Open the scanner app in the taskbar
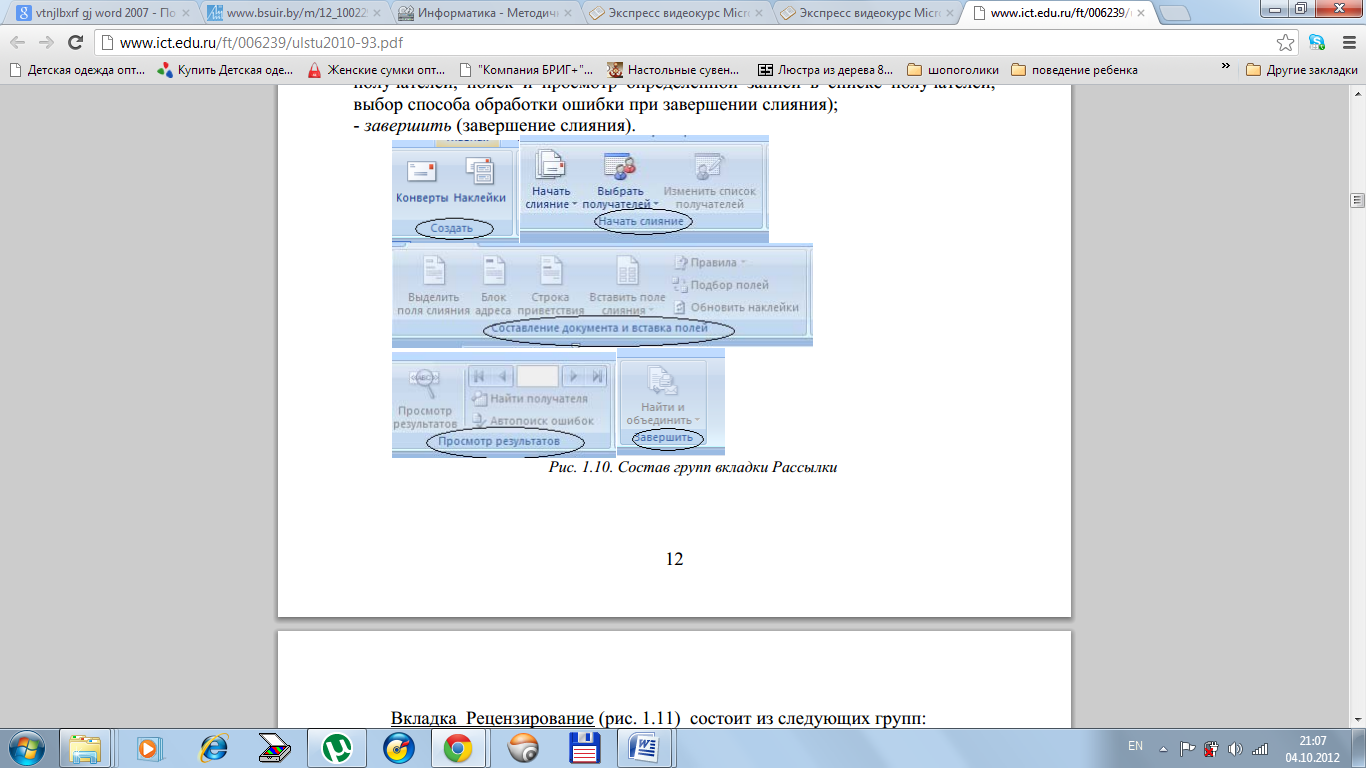The width and height of the screenshot is (1366, 768). tap(273, 747)
